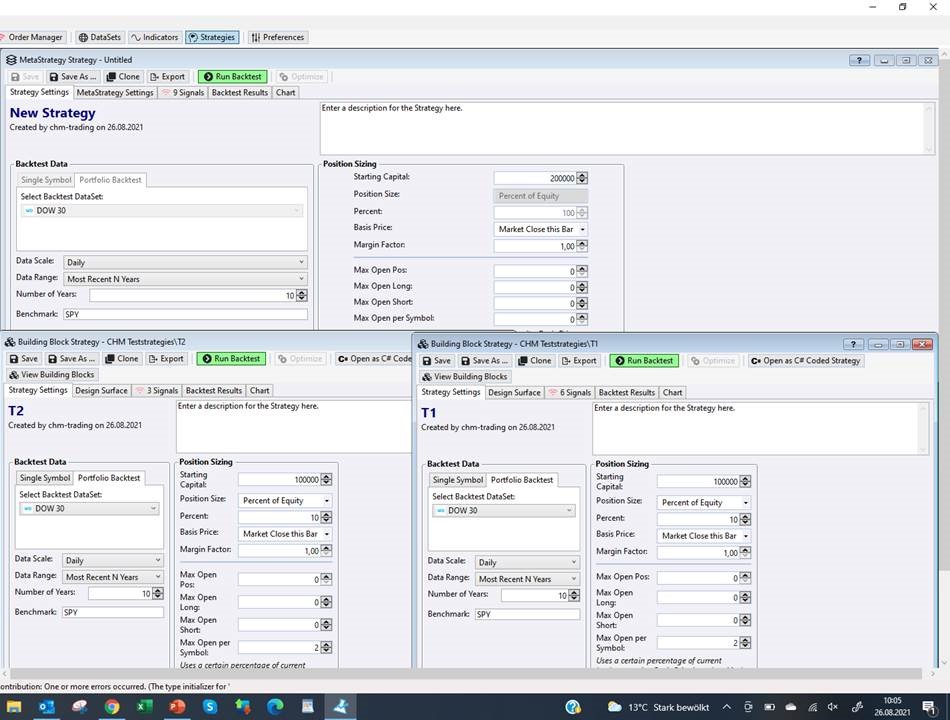Run Backtest for the MetaStrategy window

pos(232,76)
